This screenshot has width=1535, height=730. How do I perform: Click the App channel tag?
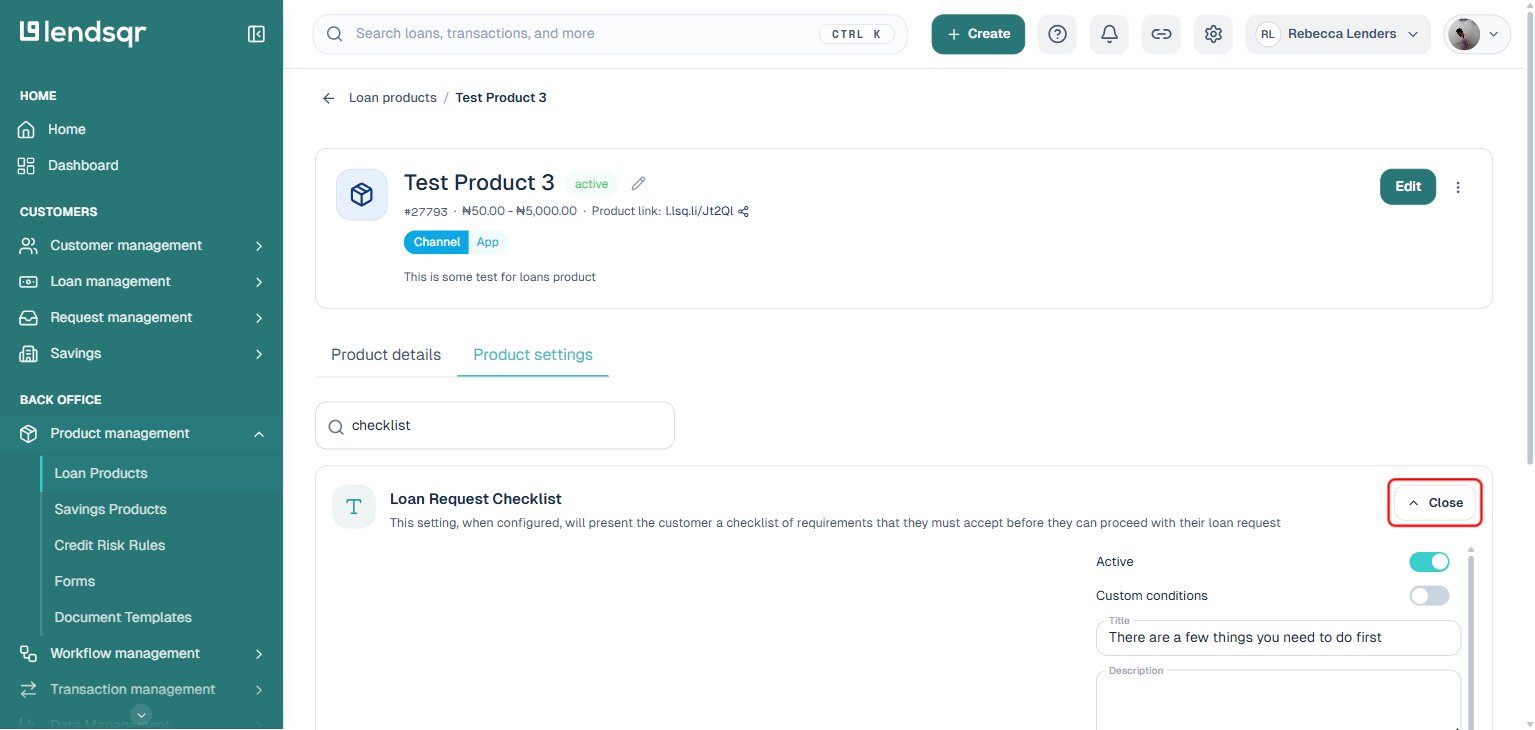tap(488, 242)
